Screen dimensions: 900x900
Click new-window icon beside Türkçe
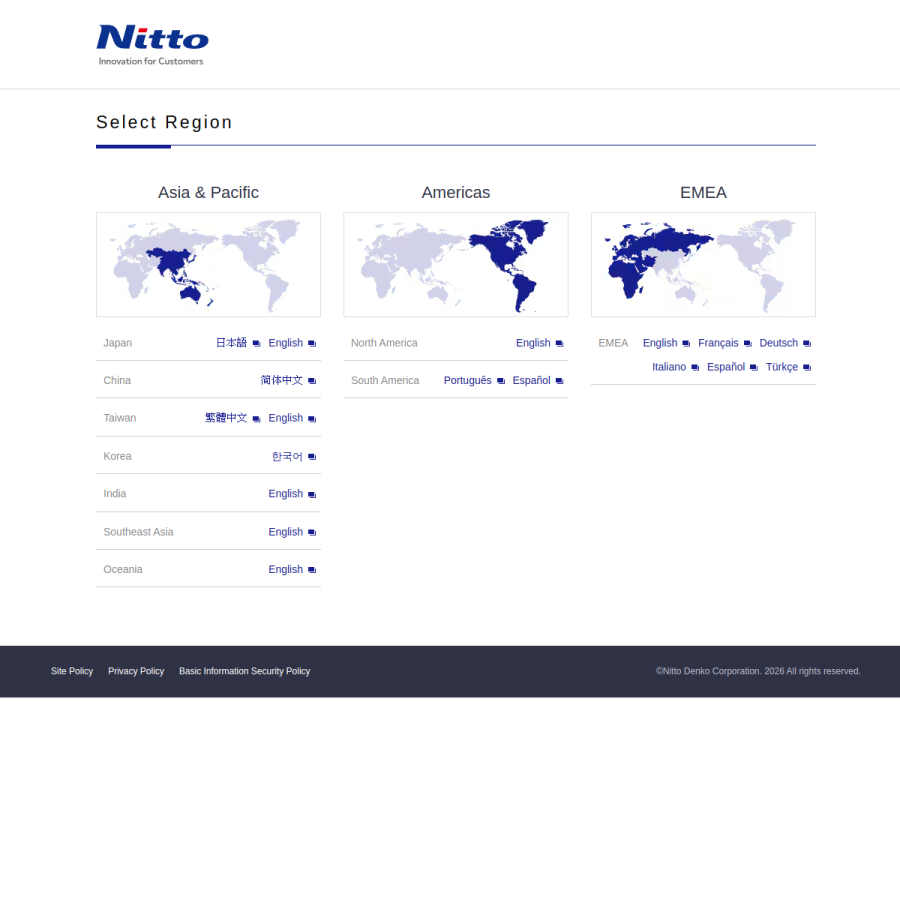click(x=807, y=368)
